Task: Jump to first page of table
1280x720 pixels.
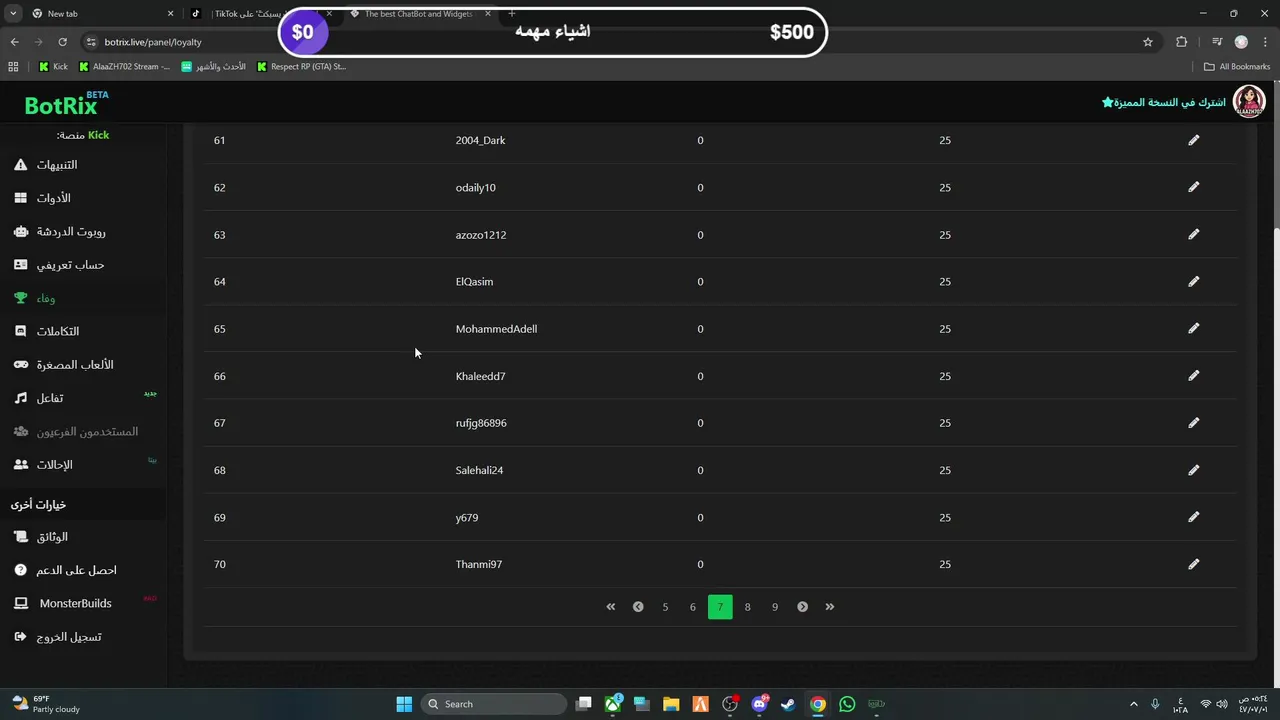Action: [611, 607]
